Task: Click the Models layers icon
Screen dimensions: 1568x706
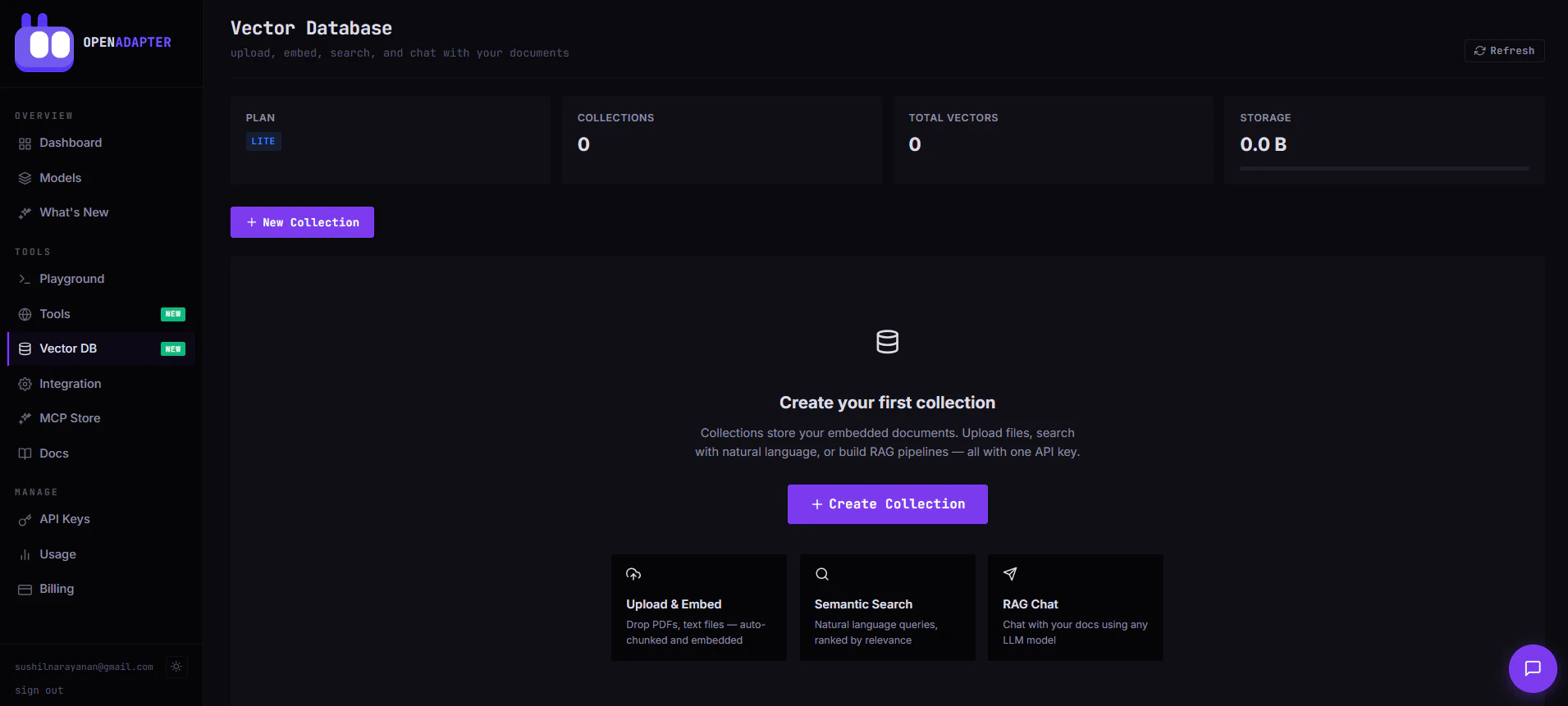Action: tap(25, 178)
